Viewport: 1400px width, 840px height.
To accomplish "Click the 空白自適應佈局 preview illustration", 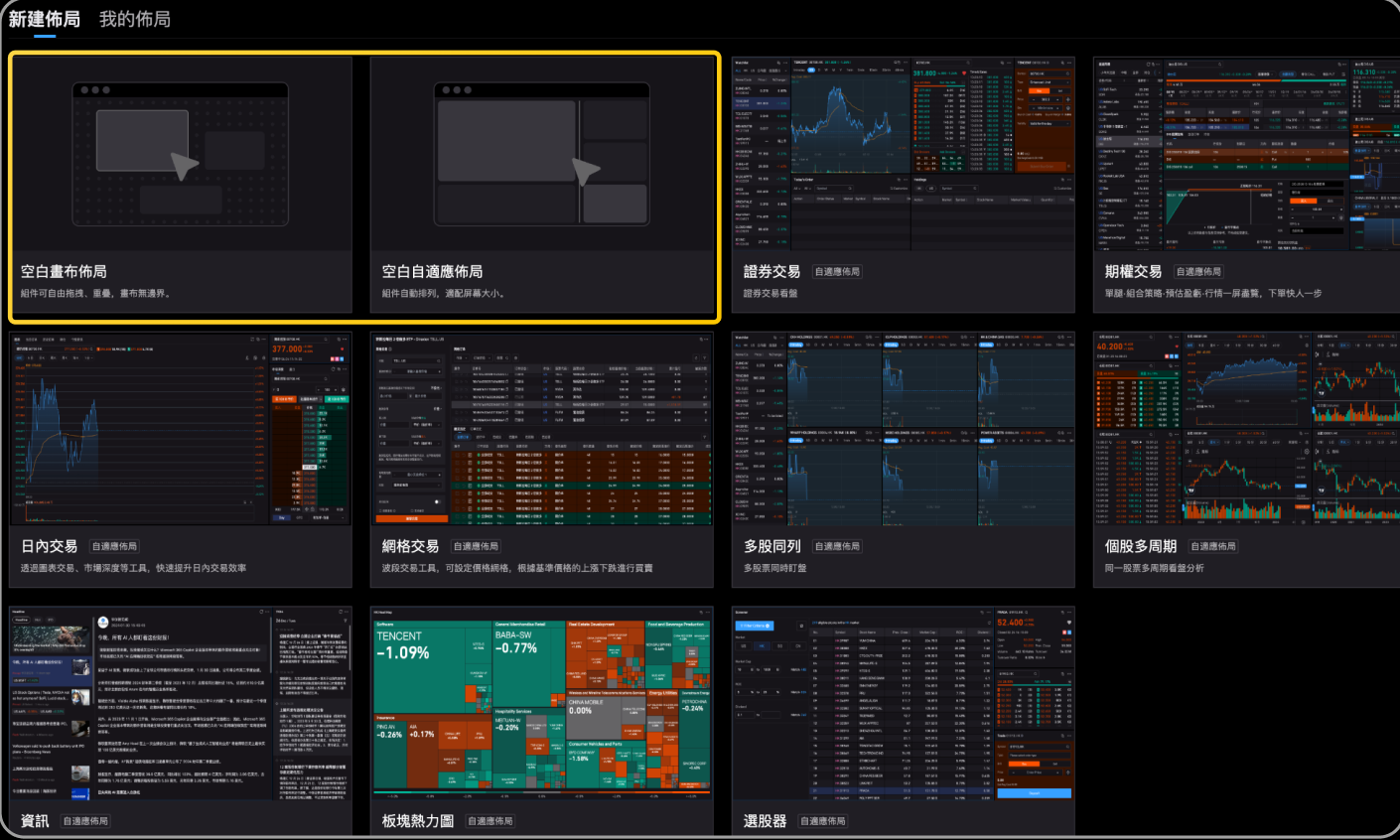I will pos(542,154).
